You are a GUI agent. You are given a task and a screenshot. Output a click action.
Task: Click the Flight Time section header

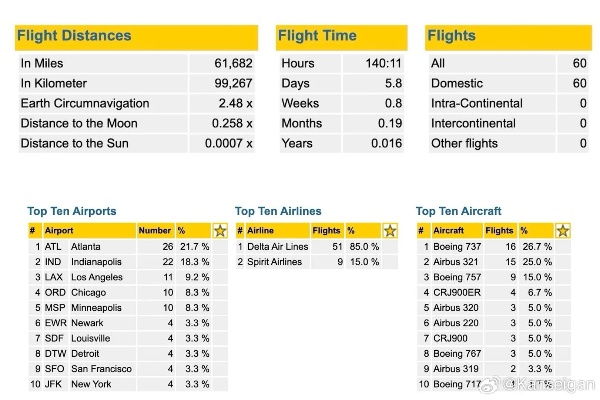317,36
